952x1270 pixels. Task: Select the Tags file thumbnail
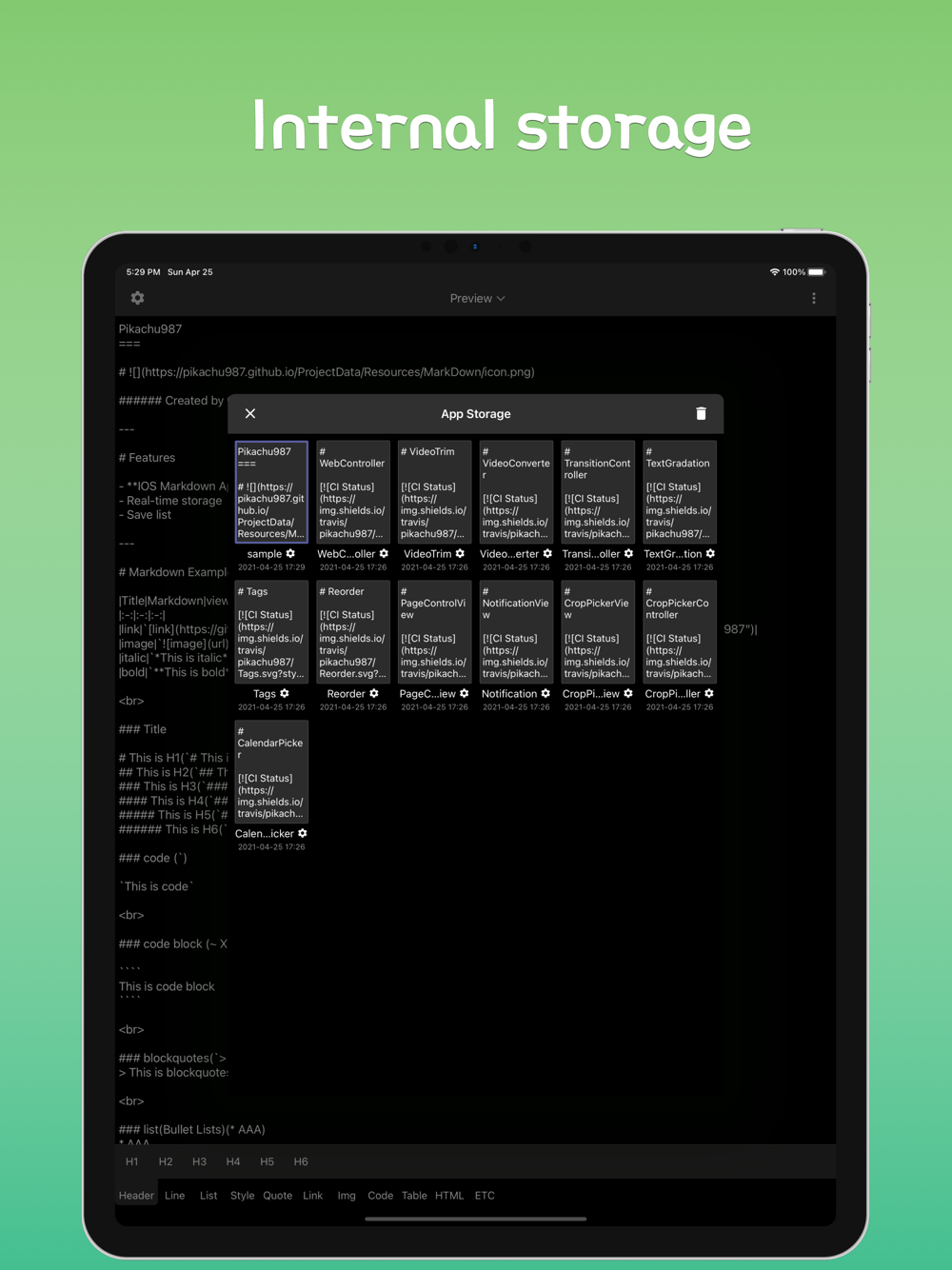(x=271, y=632)
